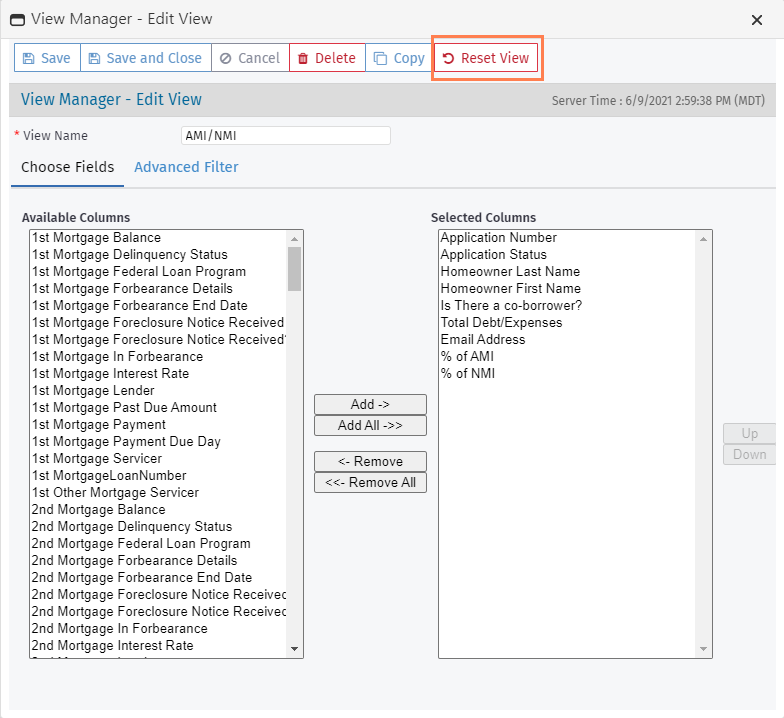Select the Choose Fields tab

point(67,167)
